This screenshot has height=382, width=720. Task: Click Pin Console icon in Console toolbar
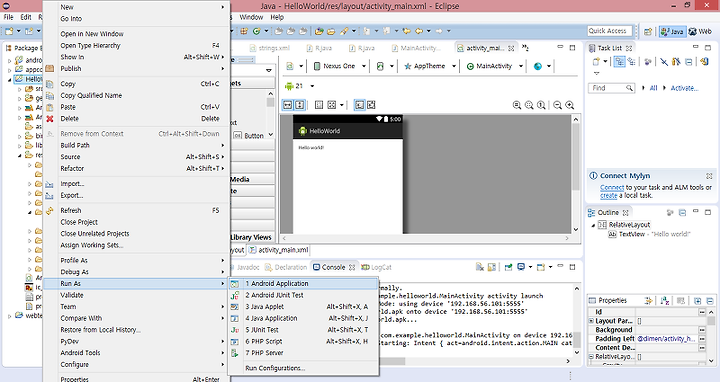tap(508, 267)
